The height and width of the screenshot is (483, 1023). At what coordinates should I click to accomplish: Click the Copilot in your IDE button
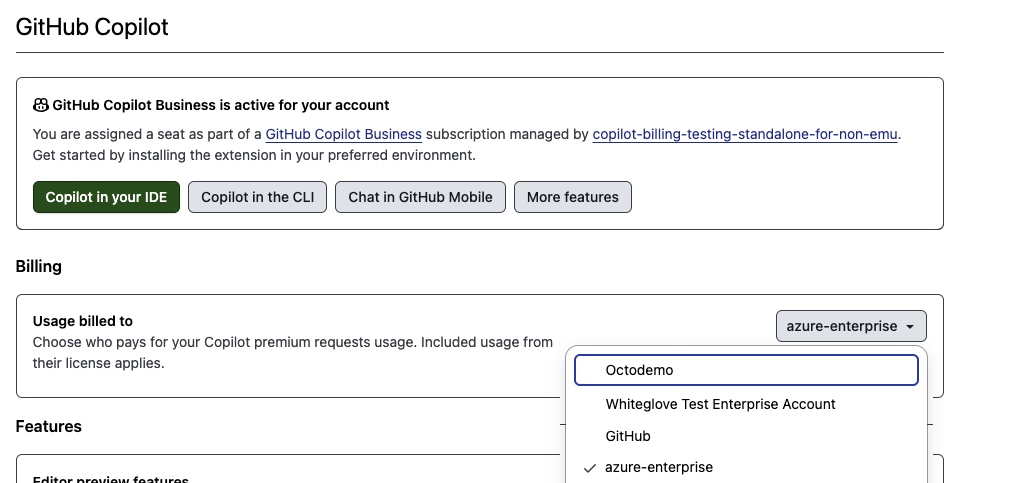[106, 197]
